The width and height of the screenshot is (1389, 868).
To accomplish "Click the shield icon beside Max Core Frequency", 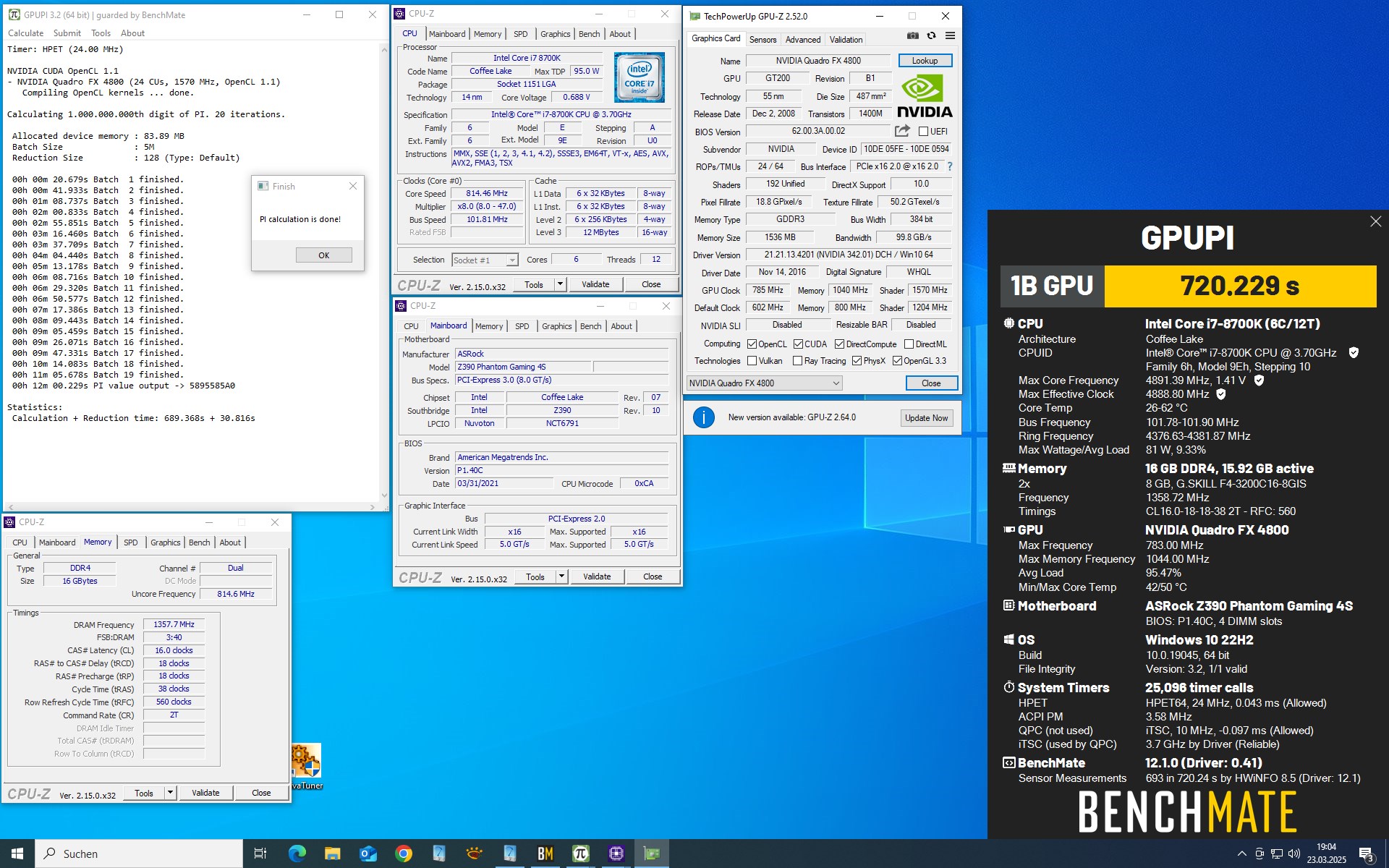I will 1259,380.
